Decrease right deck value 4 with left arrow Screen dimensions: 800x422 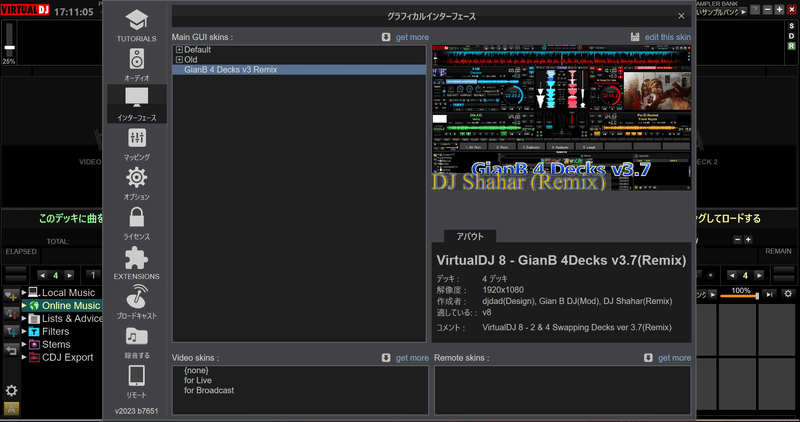pos(732,276)
